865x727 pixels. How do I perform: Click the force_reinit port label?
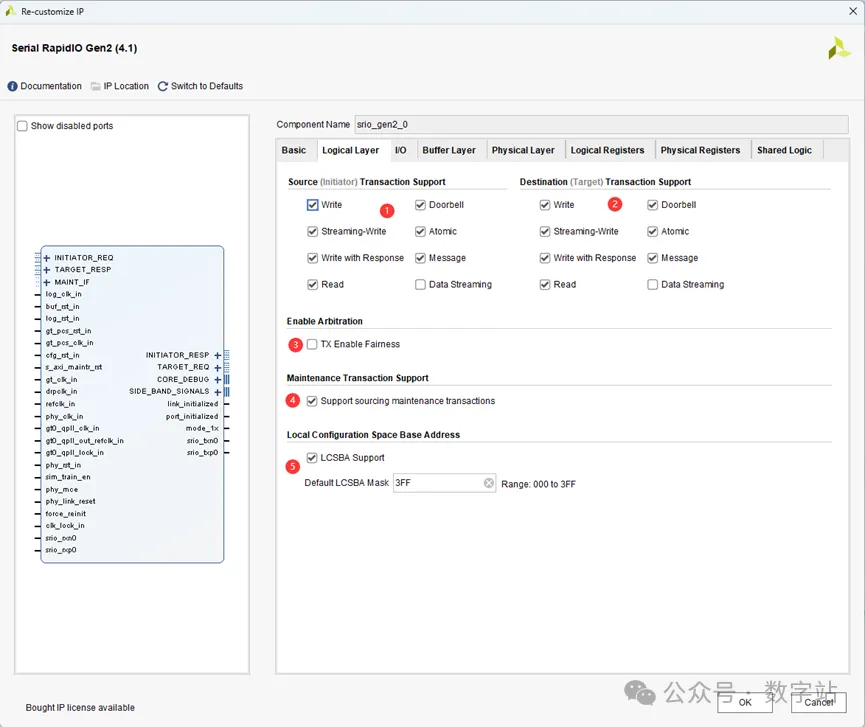pos(66,514)
